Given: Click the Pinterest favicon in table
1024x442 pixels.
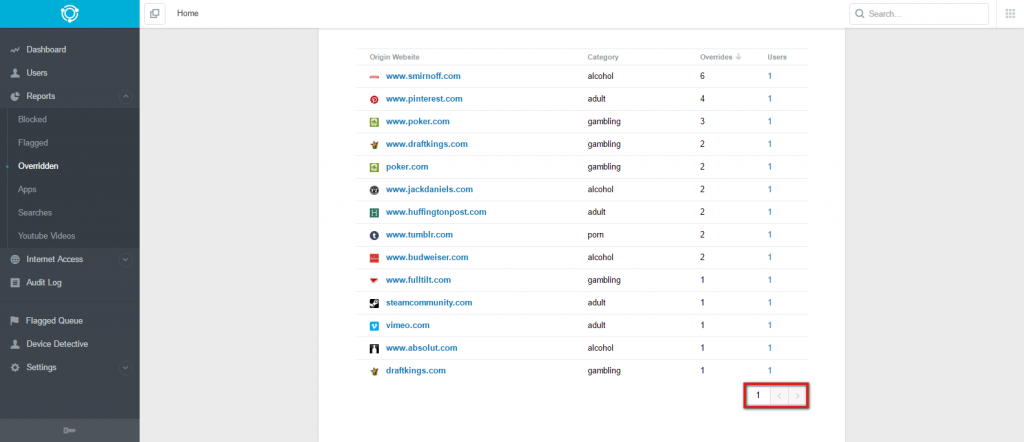Looking at the screenshot, I should point(374,99).
